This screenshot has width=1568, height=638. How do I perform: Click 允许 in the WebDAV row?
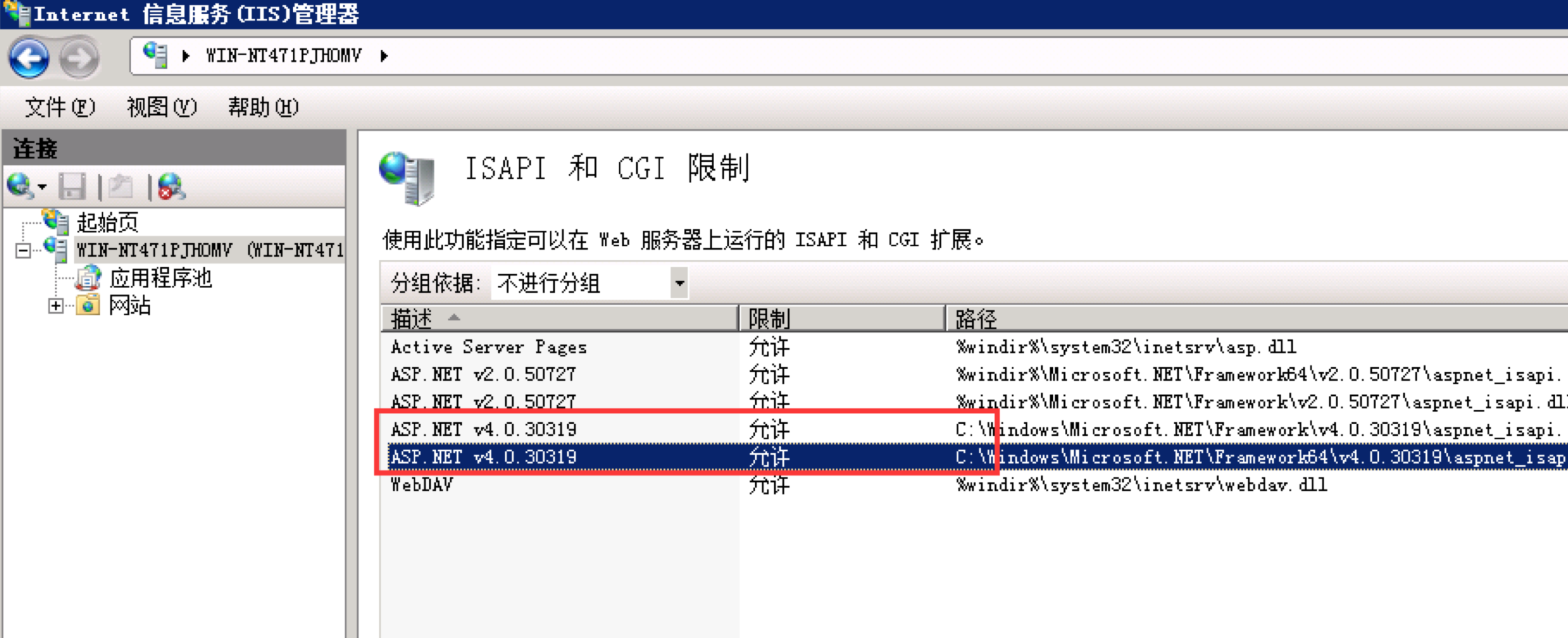coord(769,485)
